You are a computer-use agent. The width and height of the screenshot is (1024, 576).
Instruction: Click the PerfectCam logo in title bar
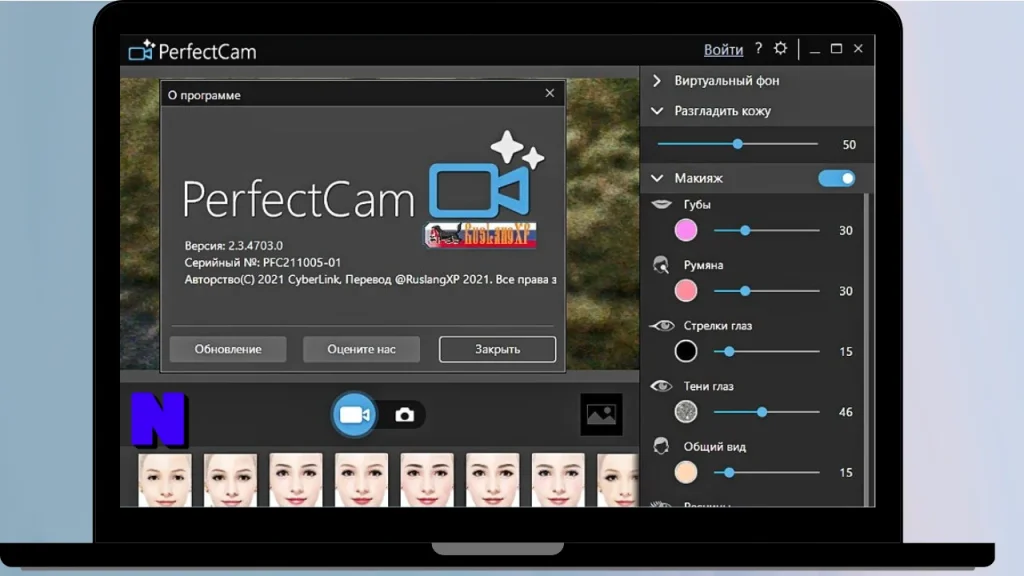pyautogui.click(x=193, y=51)
